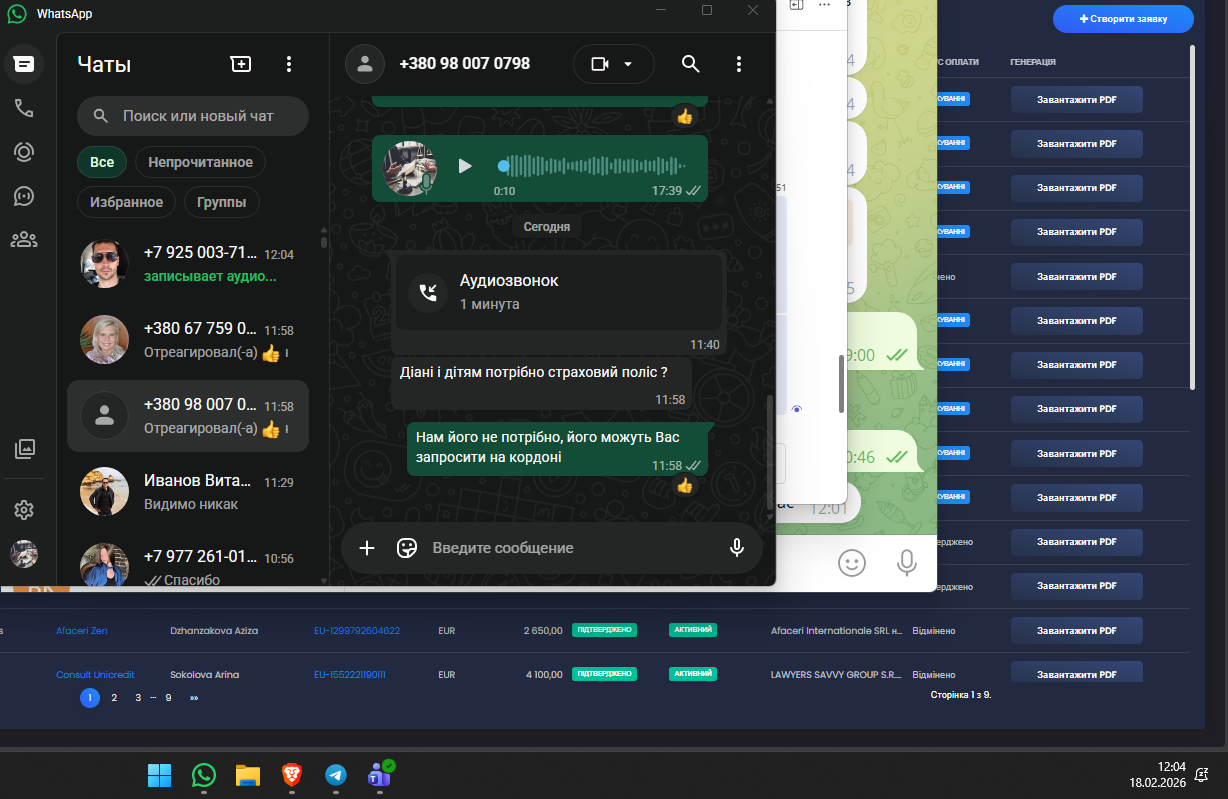Start a video call from chat header

[x=600, y=64]
